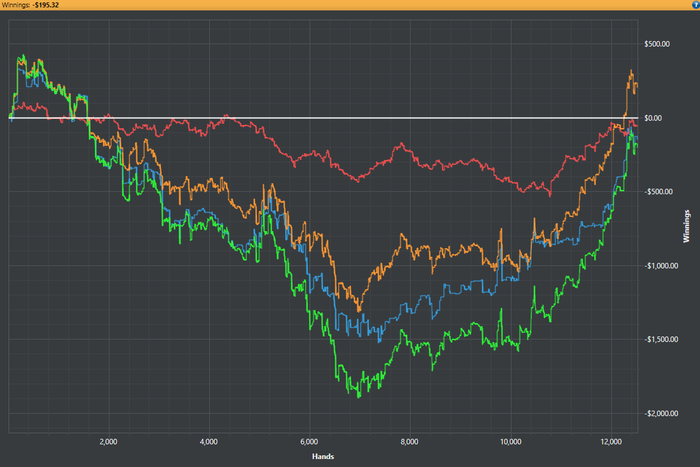700x467 pixels.
Task: Click the 6,000 hands axis label
Action: (x=309, y=442)
